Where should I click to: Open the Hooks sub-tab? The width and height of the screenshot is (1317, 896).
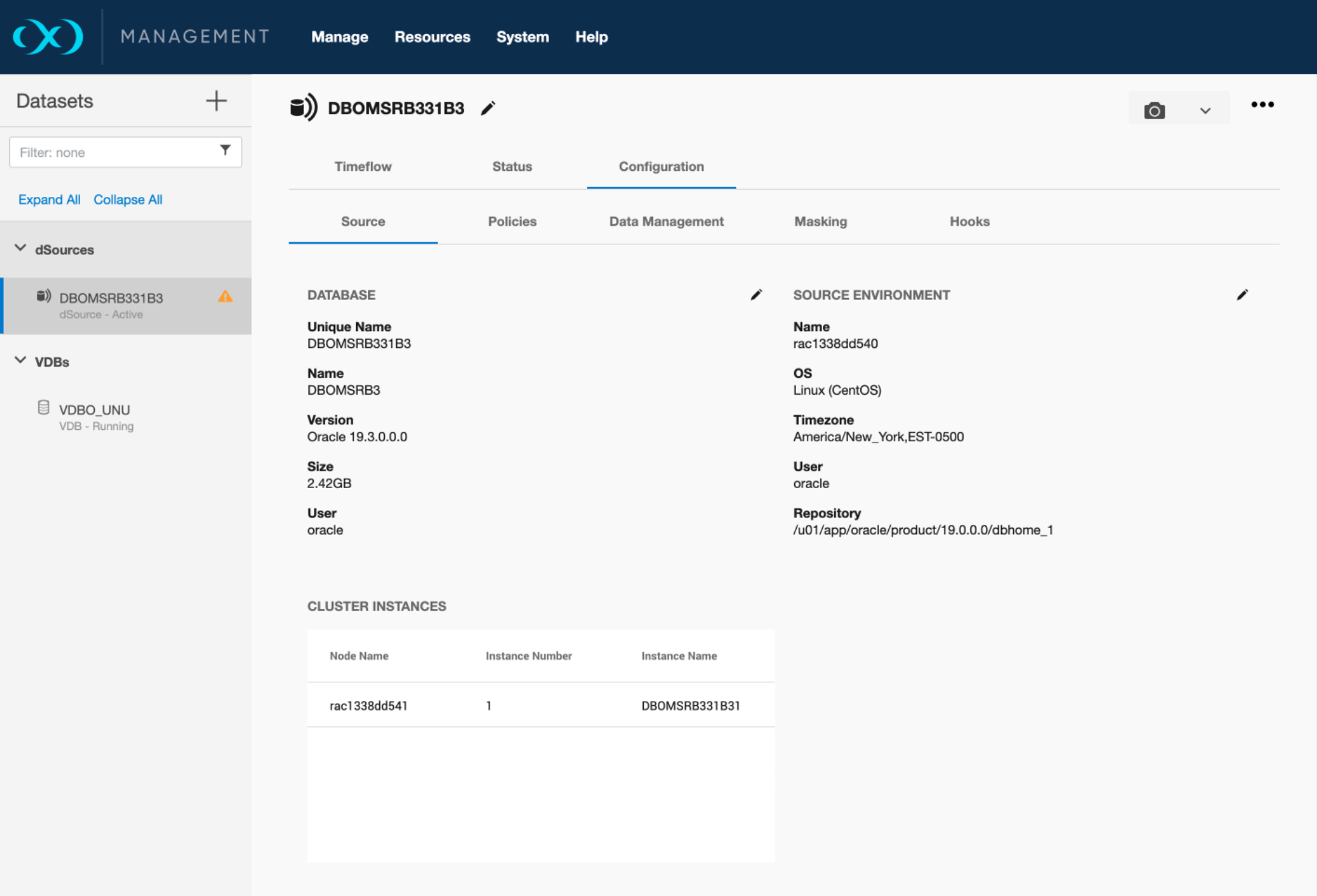coord(969,221)
